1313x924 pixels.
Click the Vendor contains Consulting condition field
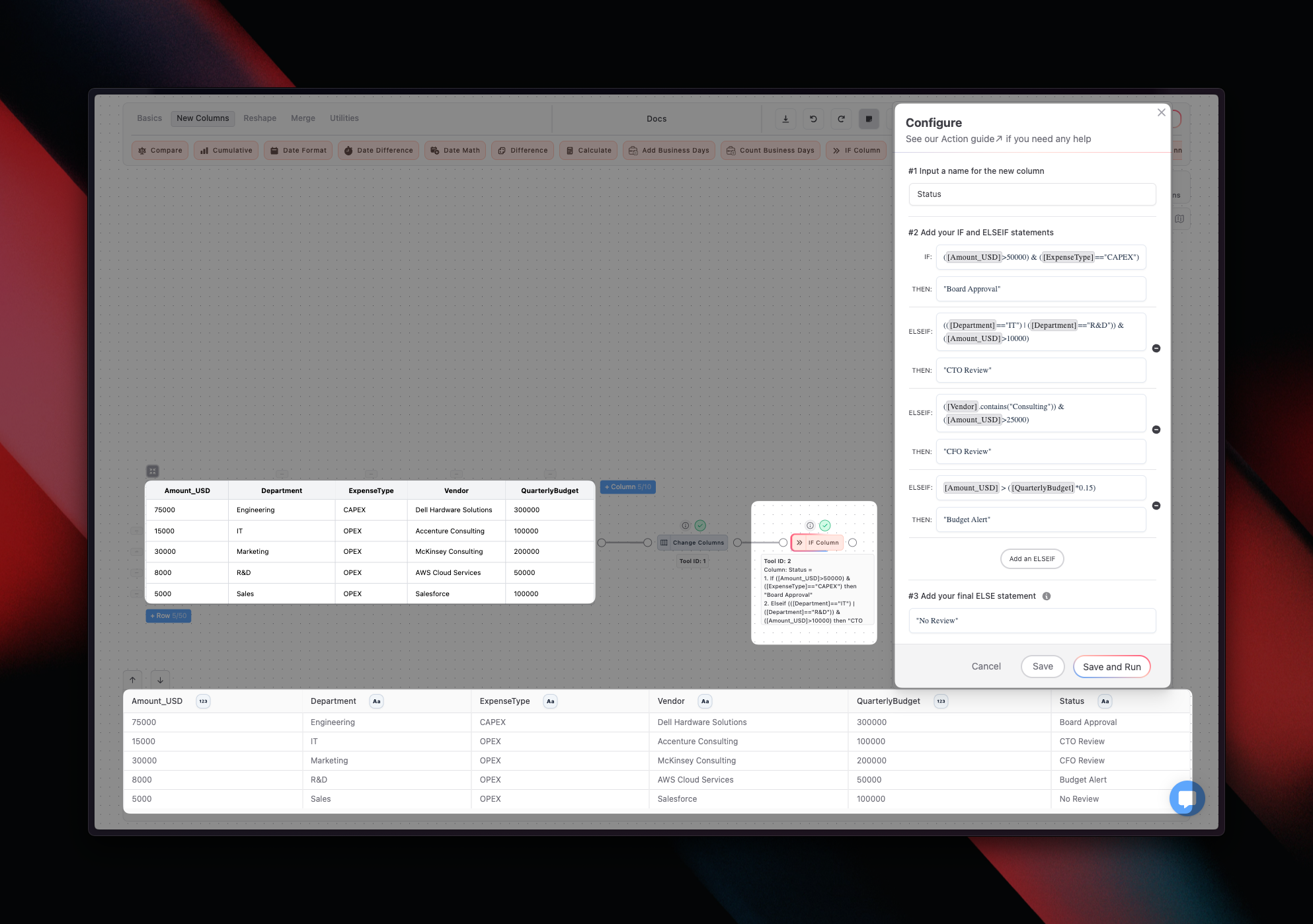click(1041, 413)
